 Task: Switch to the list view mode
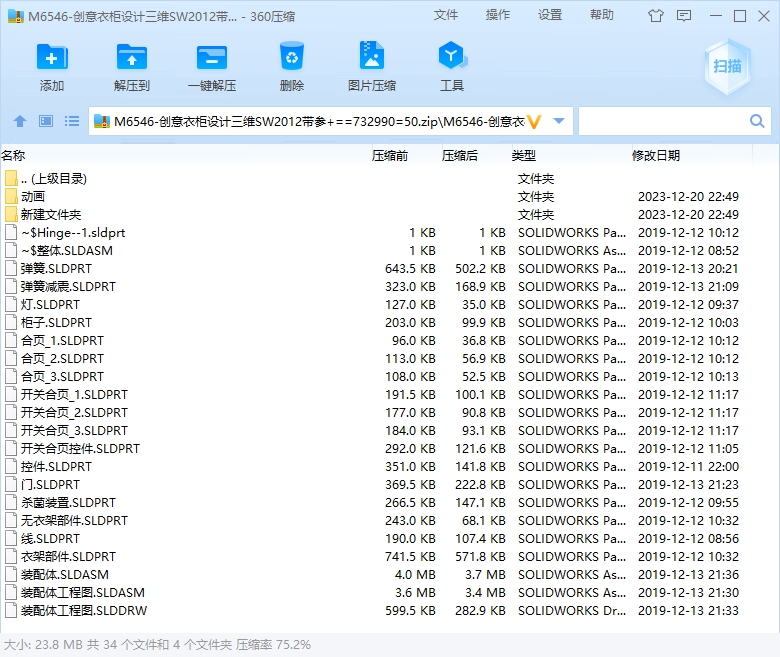[72, 121]
